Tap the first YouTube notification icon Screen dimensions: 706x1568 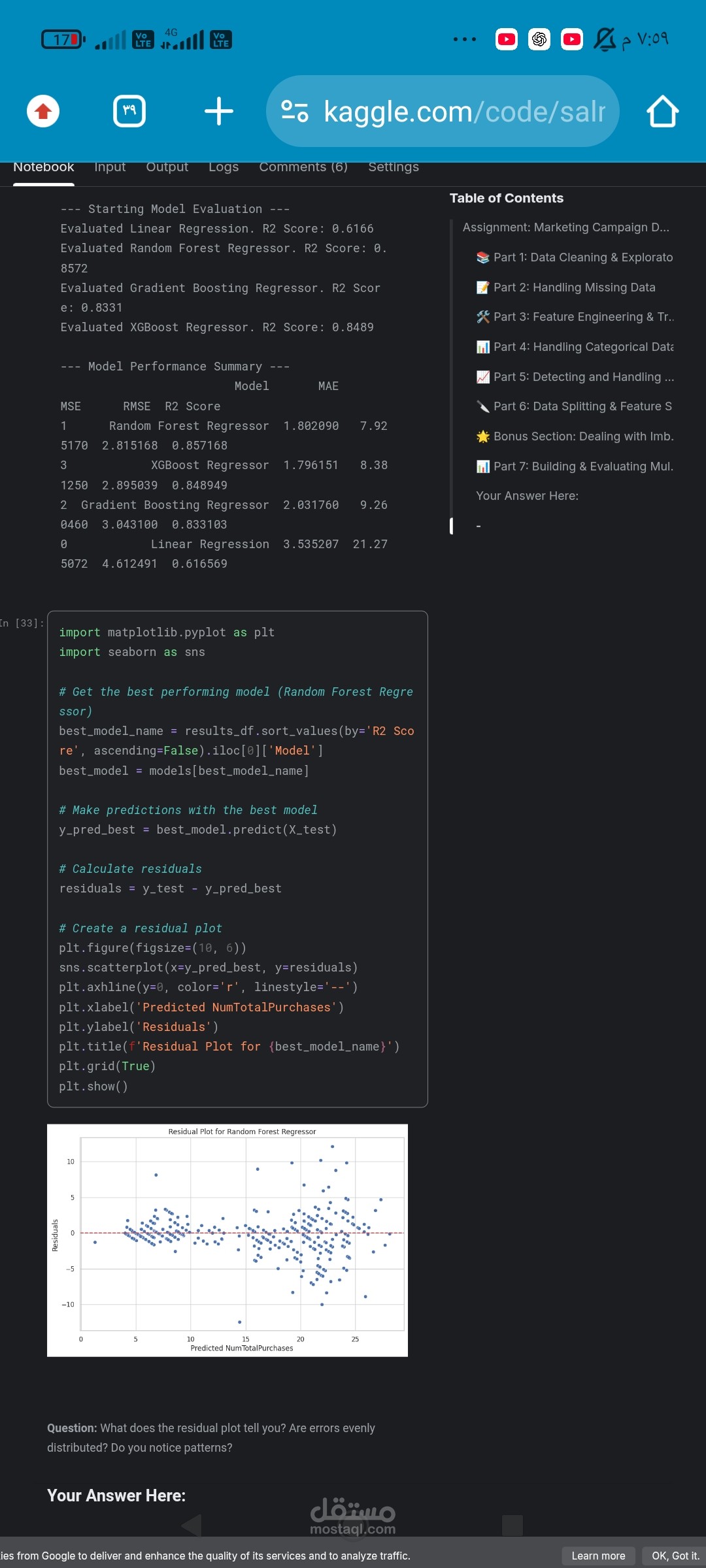507,39
